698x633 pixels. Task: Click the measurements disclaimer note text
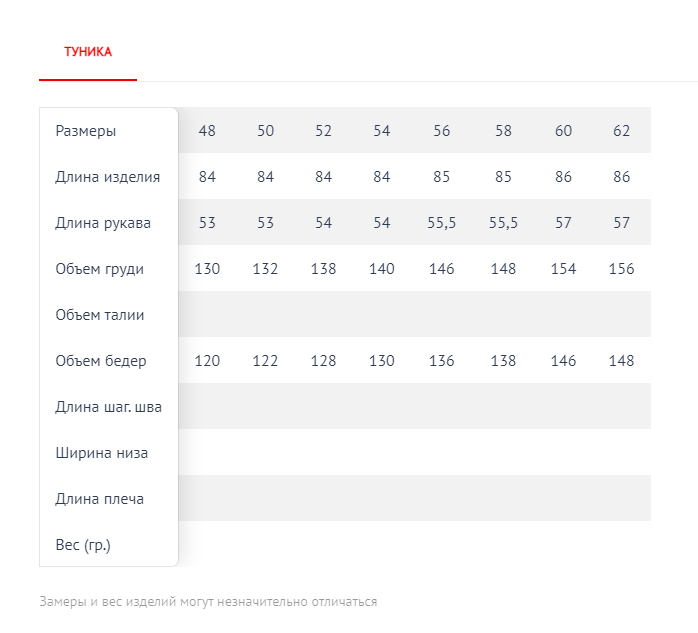click(208, 602)
